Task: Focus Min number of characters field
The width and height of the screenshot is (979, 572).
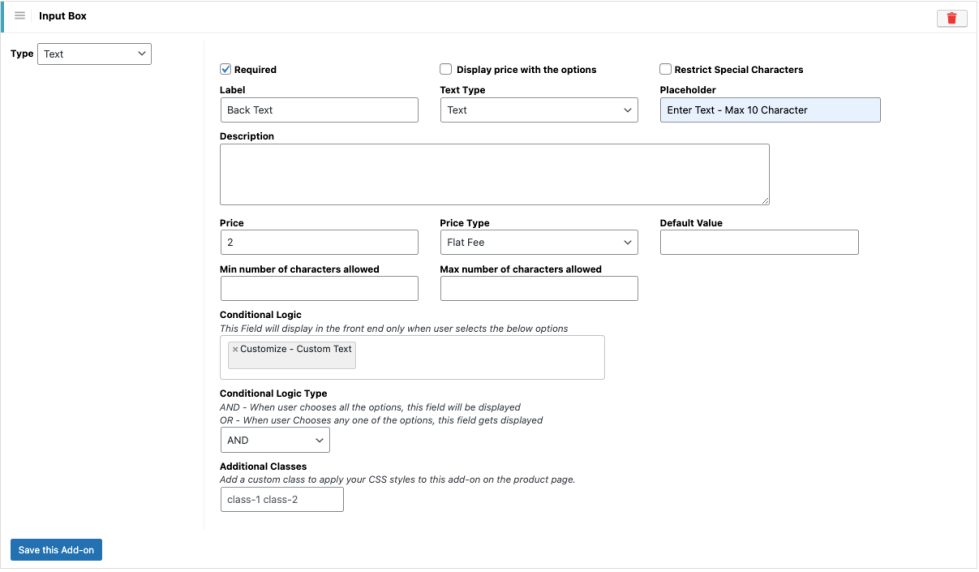Action: (x=318, y=288)
